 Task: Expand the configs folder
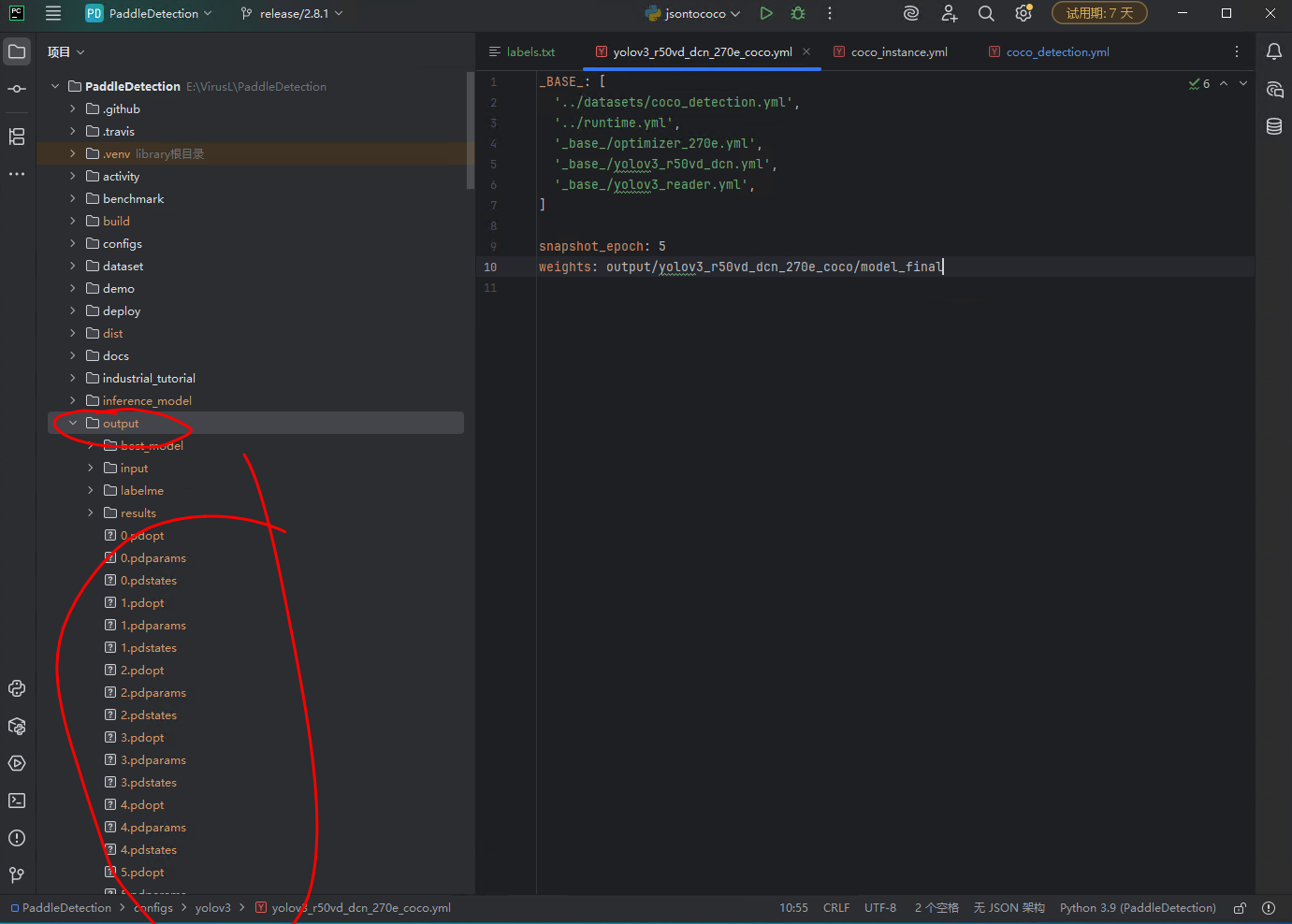pyautogui.click(x=73, y=243)
